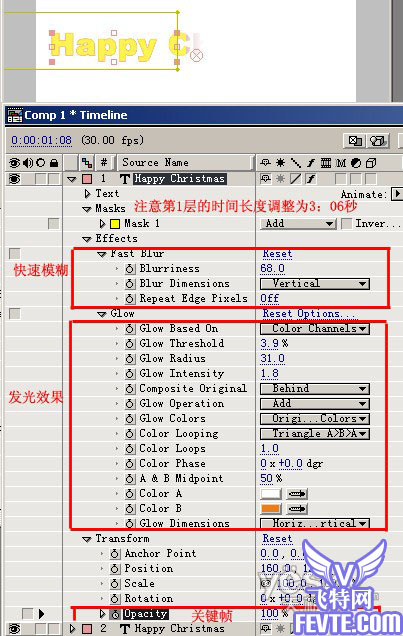Toggle the lock box on Mask 1 row
403x636 pixels.
[54, 224]
